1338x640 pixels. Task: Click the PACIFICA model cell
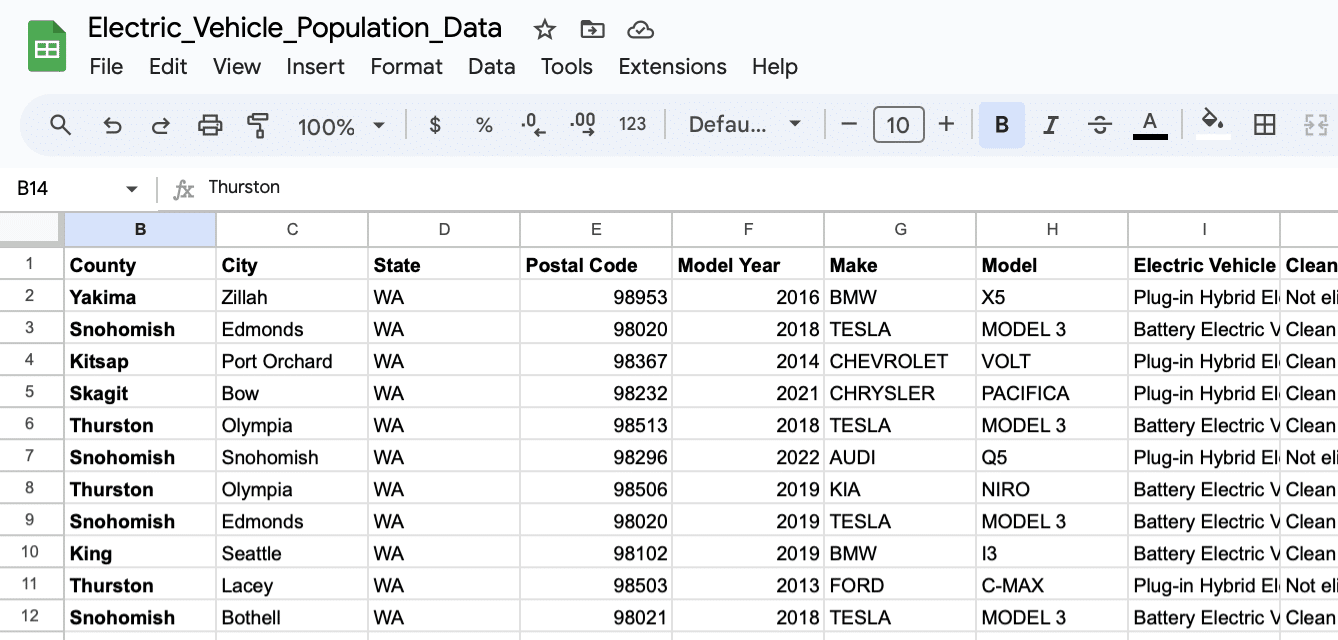click(x=1052, y=393)
